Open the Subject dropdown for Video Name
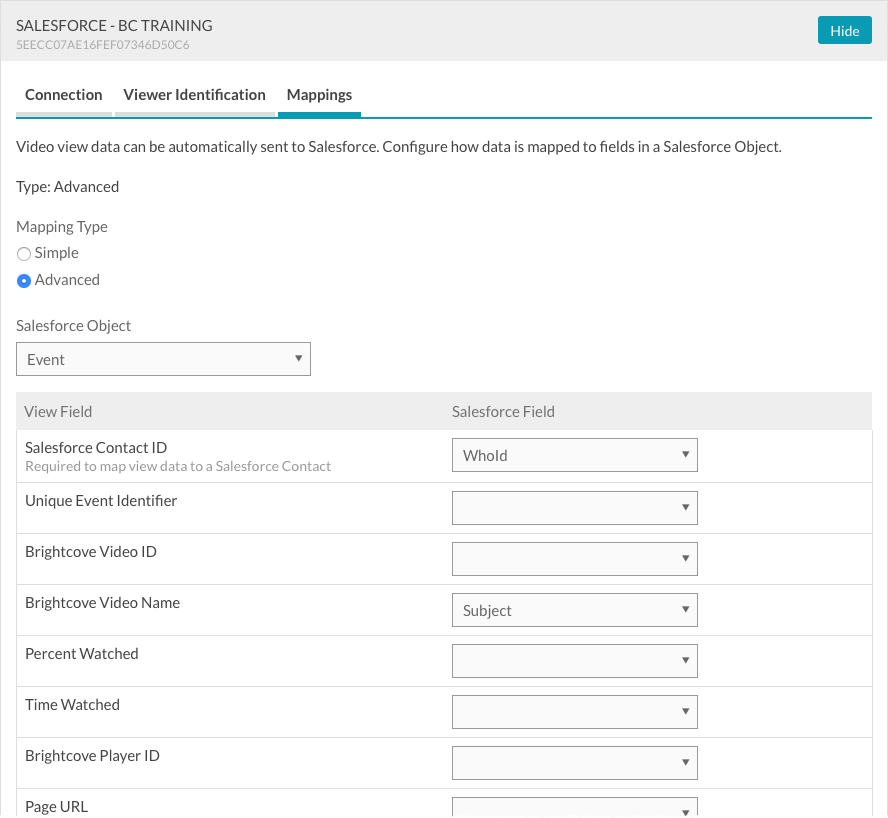Image resolution: width=888 pixels, height=818 pixels. point(574,610)
